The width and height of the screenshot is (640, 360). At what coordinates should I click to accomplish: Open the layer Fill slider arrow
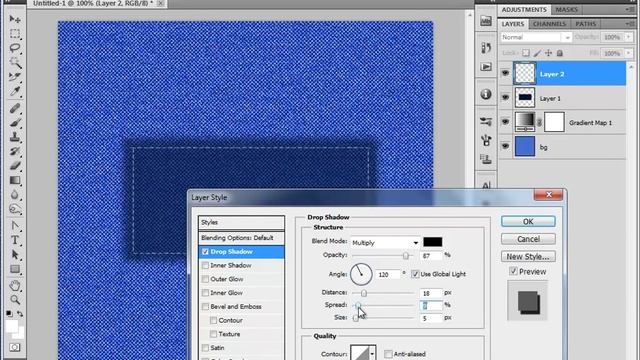(x=629, y=53)
